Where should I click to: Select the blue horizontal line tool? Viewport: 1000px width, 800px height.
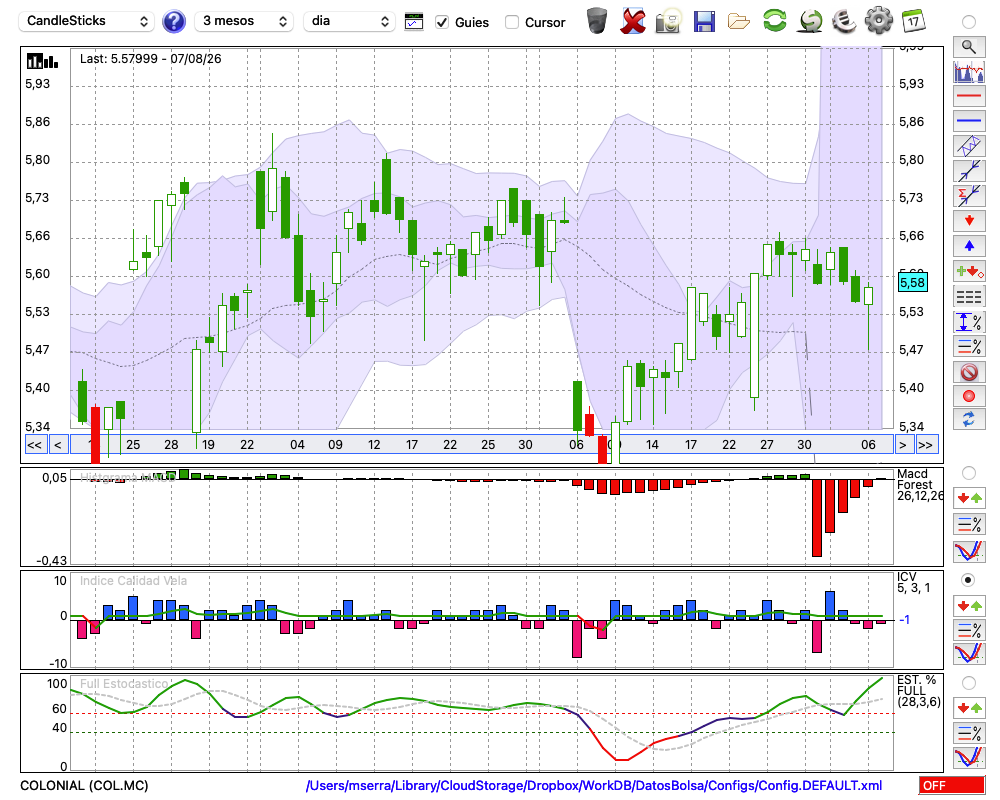coord(969,121)
